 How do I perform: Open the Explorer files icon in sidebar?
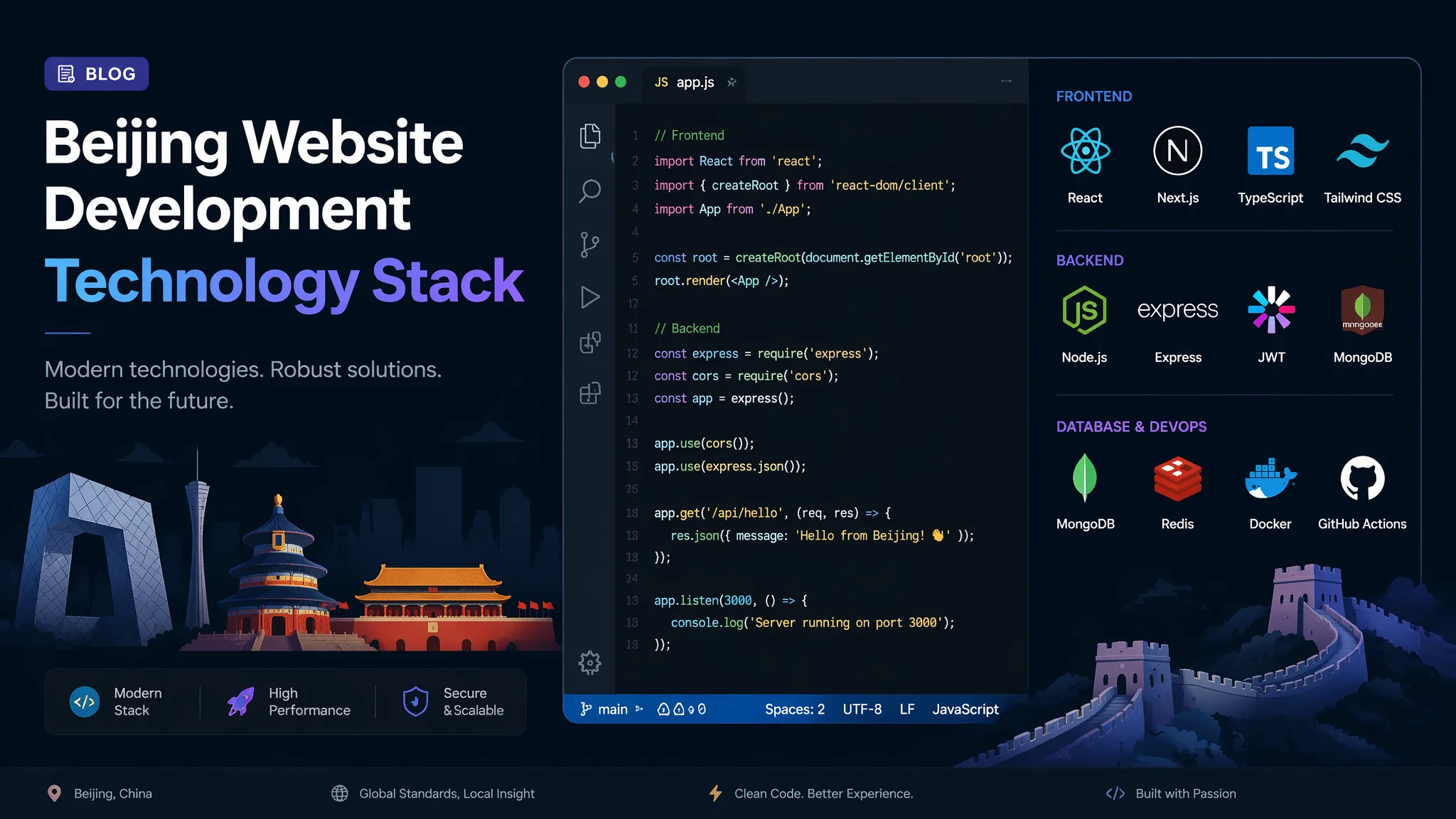590,136
